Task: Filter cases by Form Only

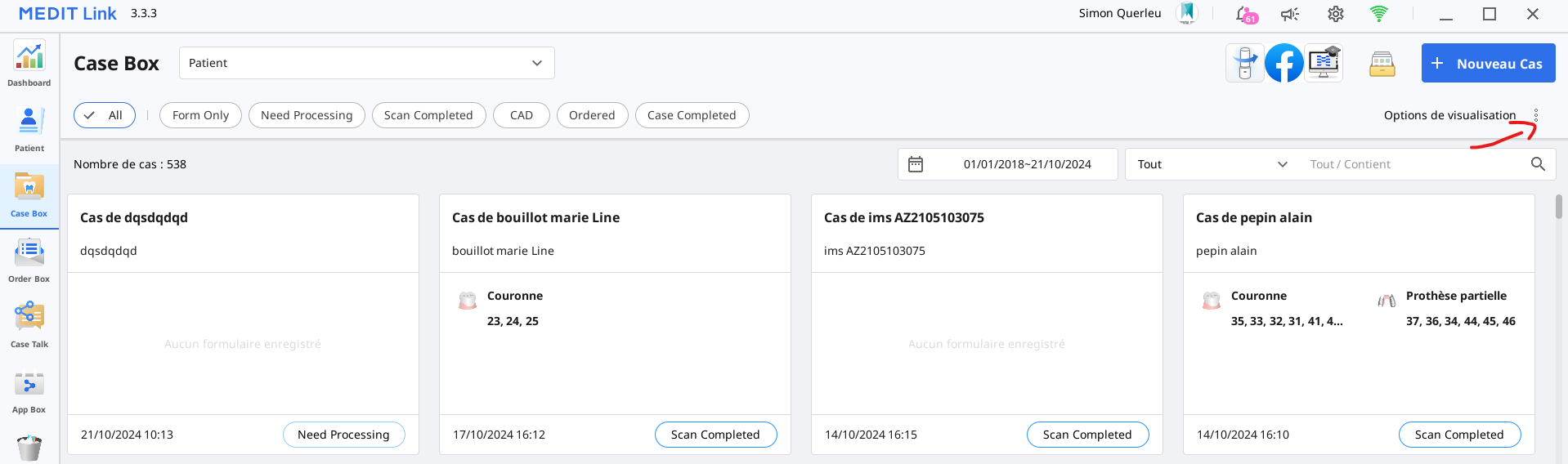Action: coord(200,115)
